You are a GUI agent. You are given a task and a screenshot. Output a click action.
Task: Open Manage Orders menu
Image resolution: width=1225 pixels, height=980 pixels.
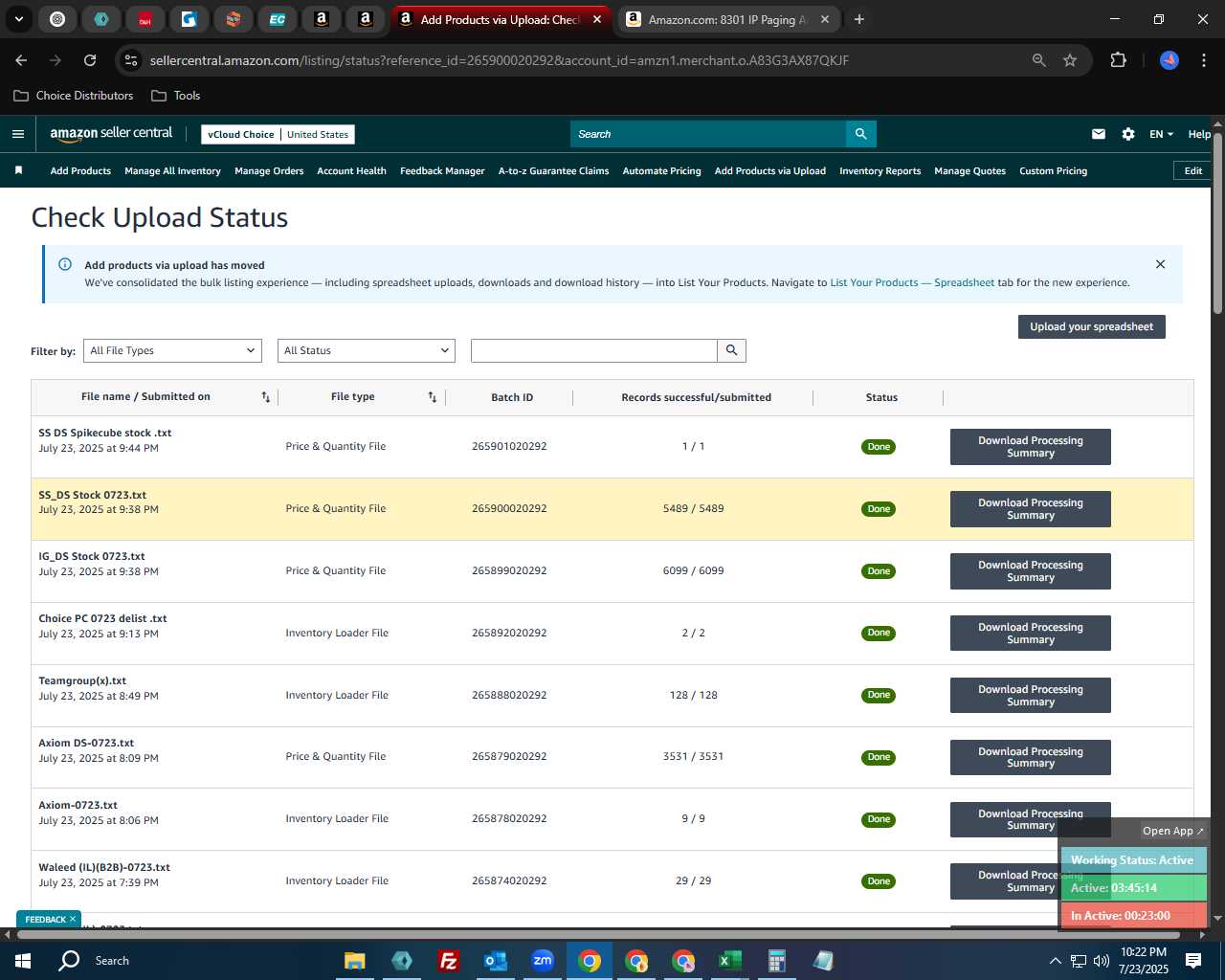click(269, 170)
